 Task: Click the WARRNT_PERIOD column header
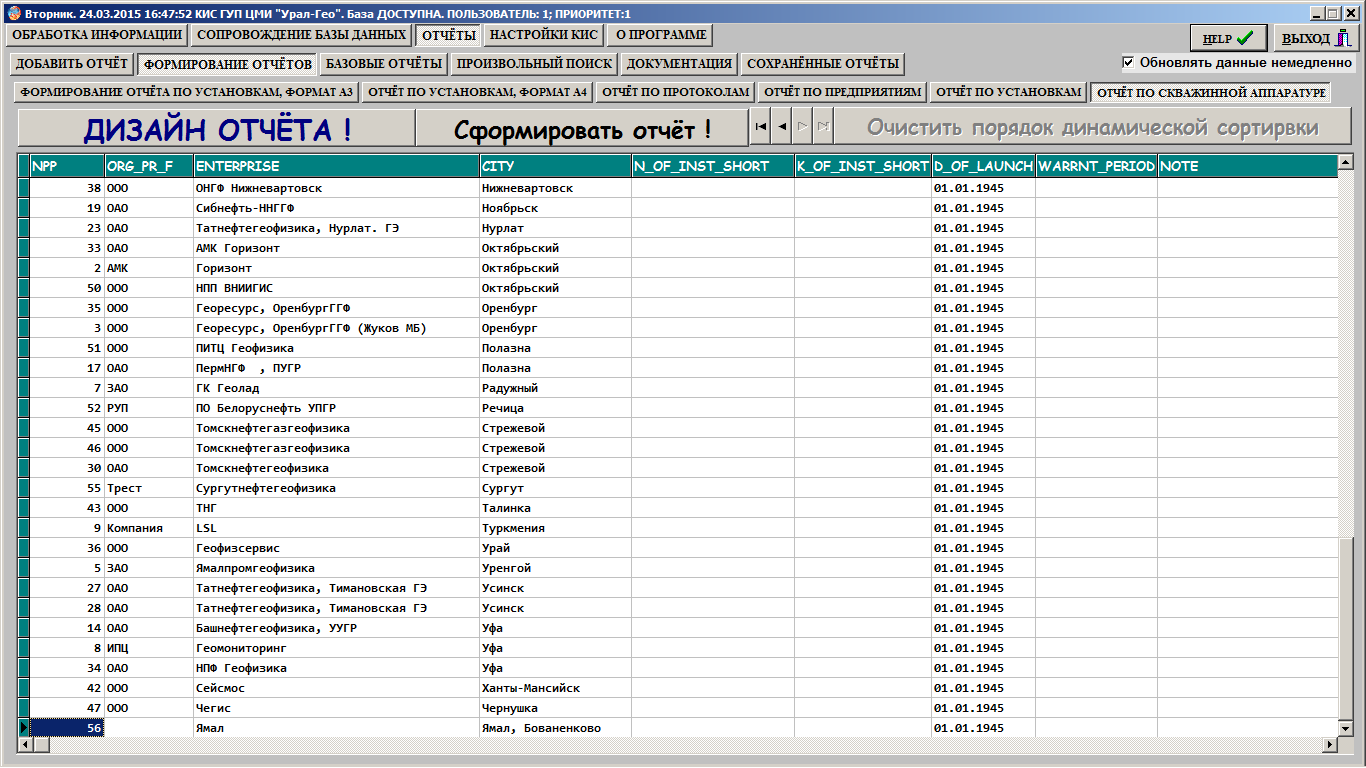[x=1096, y=166]
